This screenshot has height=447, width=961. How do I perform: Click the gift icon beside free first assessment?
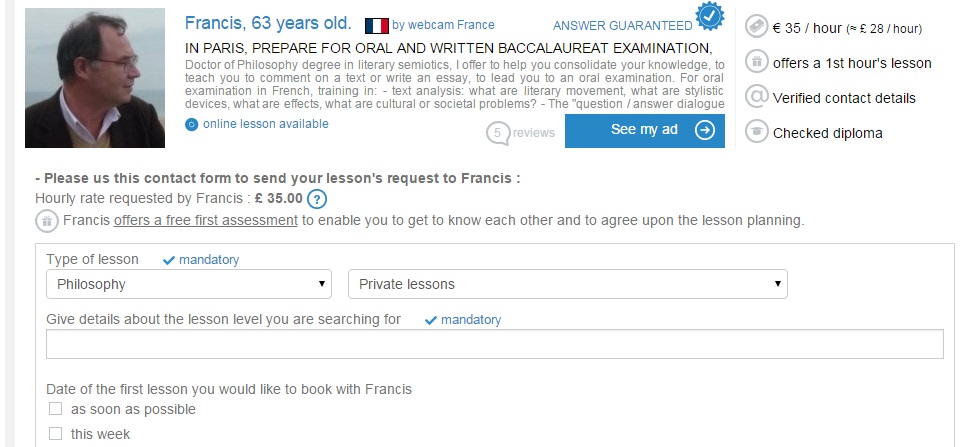46,220
